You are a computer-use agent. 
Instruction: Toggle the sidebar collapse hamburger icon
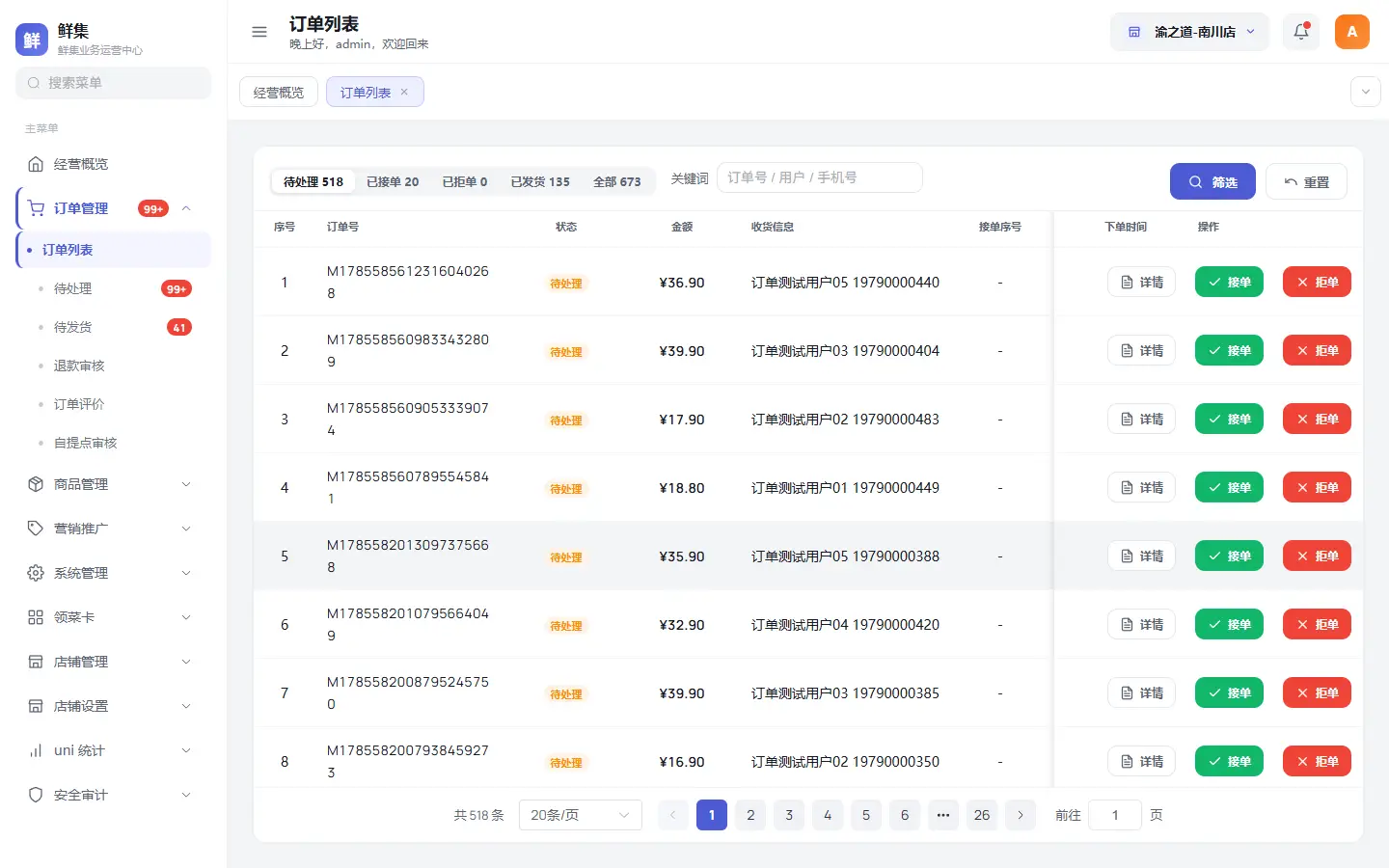click(259, 32)
